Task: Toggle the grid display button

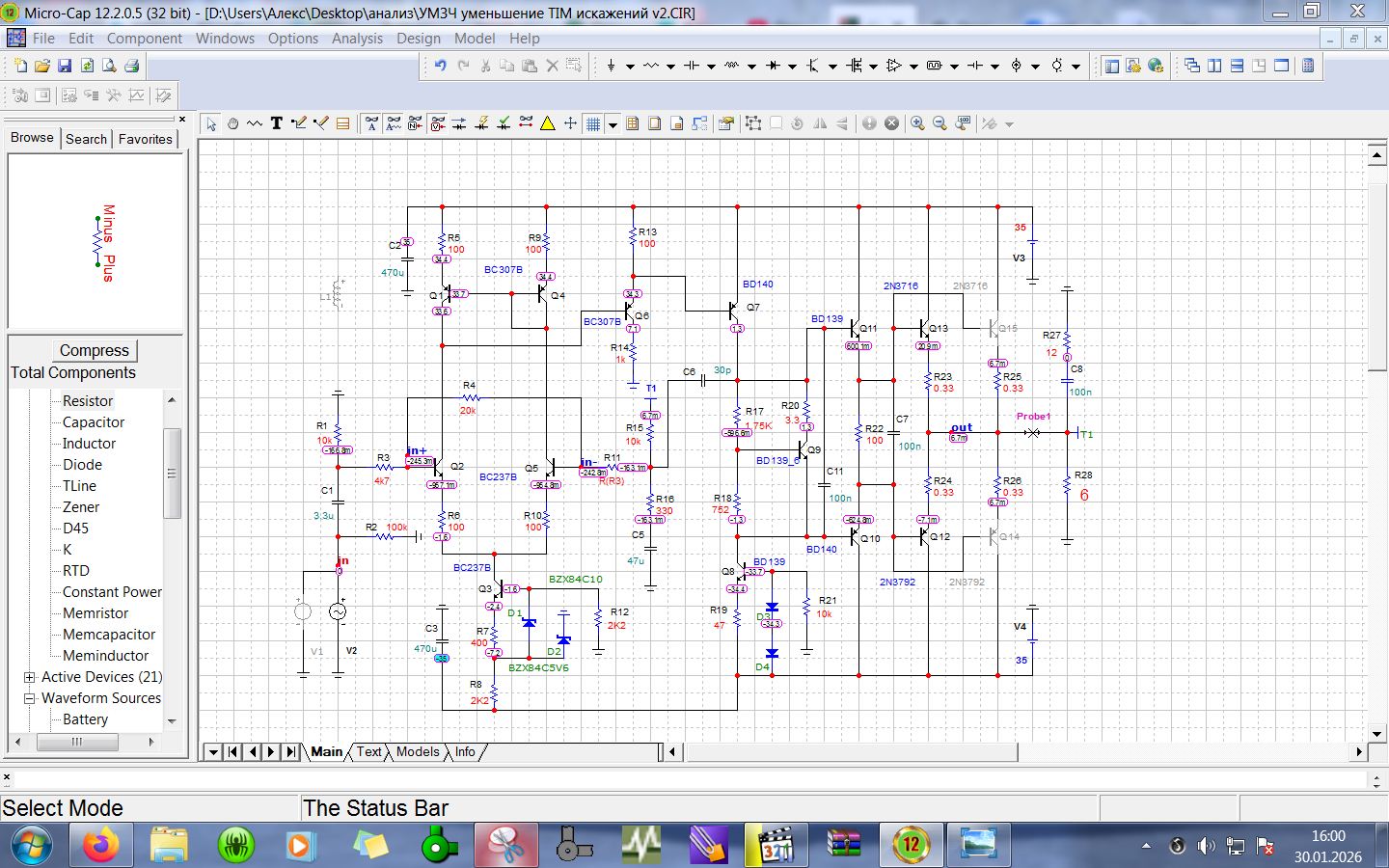Action: [x=593, y=123]
